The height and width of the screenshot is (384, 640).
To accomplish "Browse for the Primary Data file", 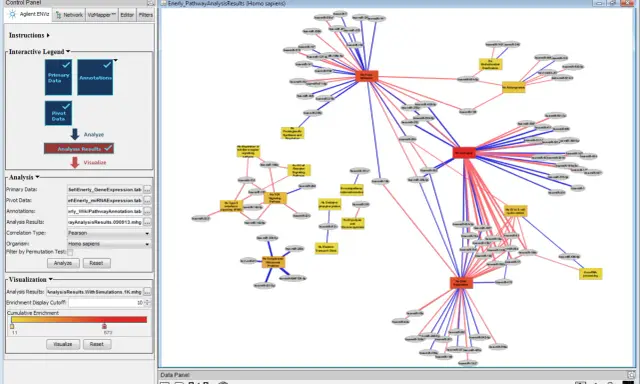I will point(147,189).
